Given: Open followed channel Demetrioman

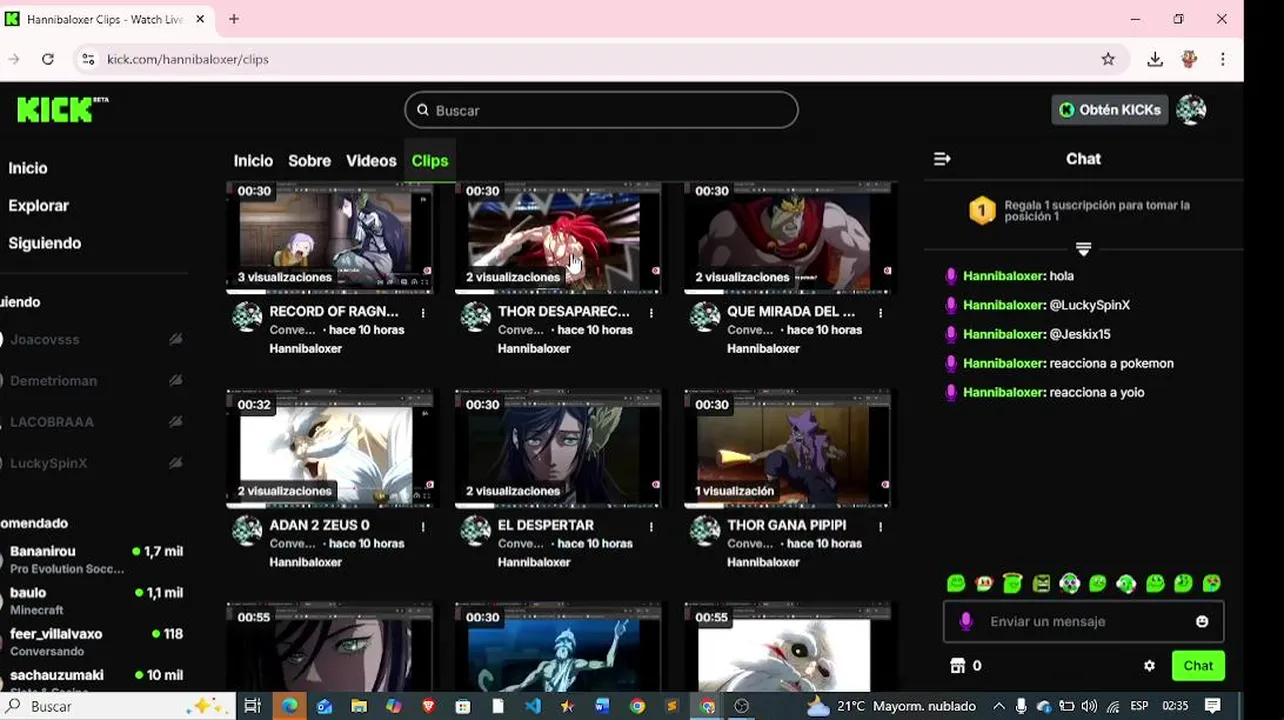Looking at the screenshot, I should tap(95, 381).
